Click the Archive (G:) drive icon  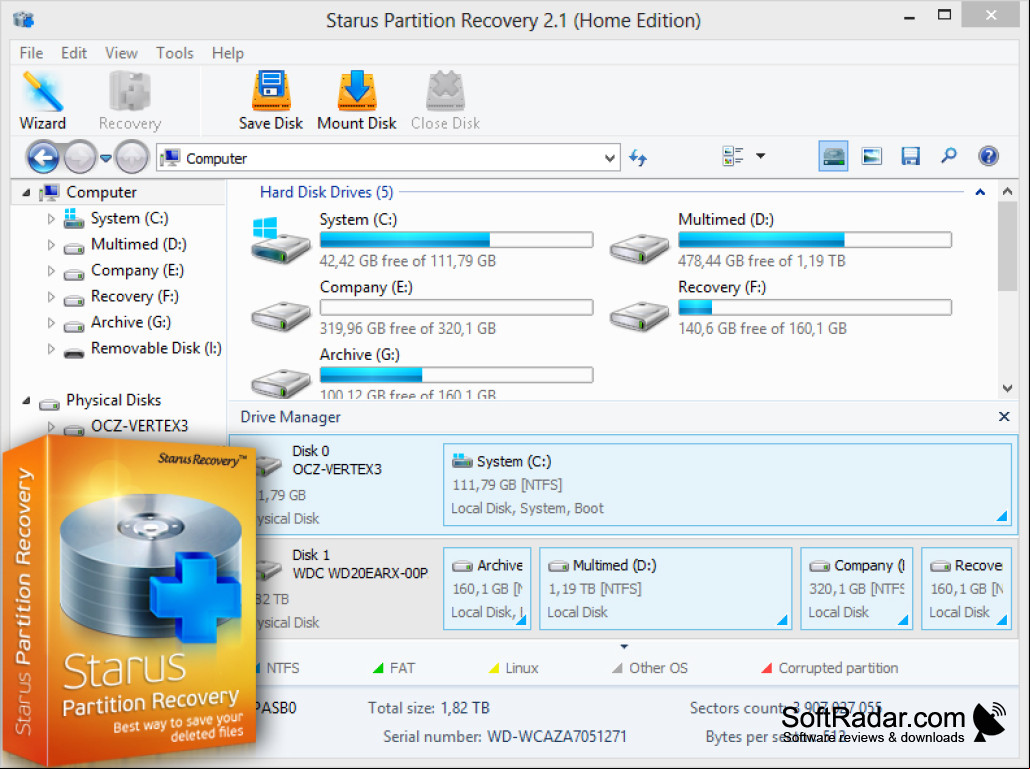click(280, 383)
